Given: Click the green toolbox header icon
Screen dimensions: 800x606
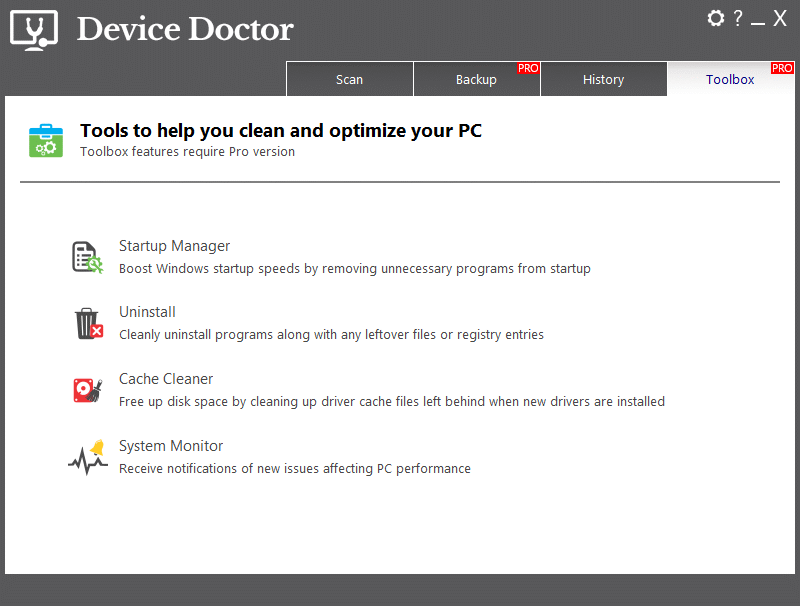Looking at the screenshot, I should tap(46, 141).
